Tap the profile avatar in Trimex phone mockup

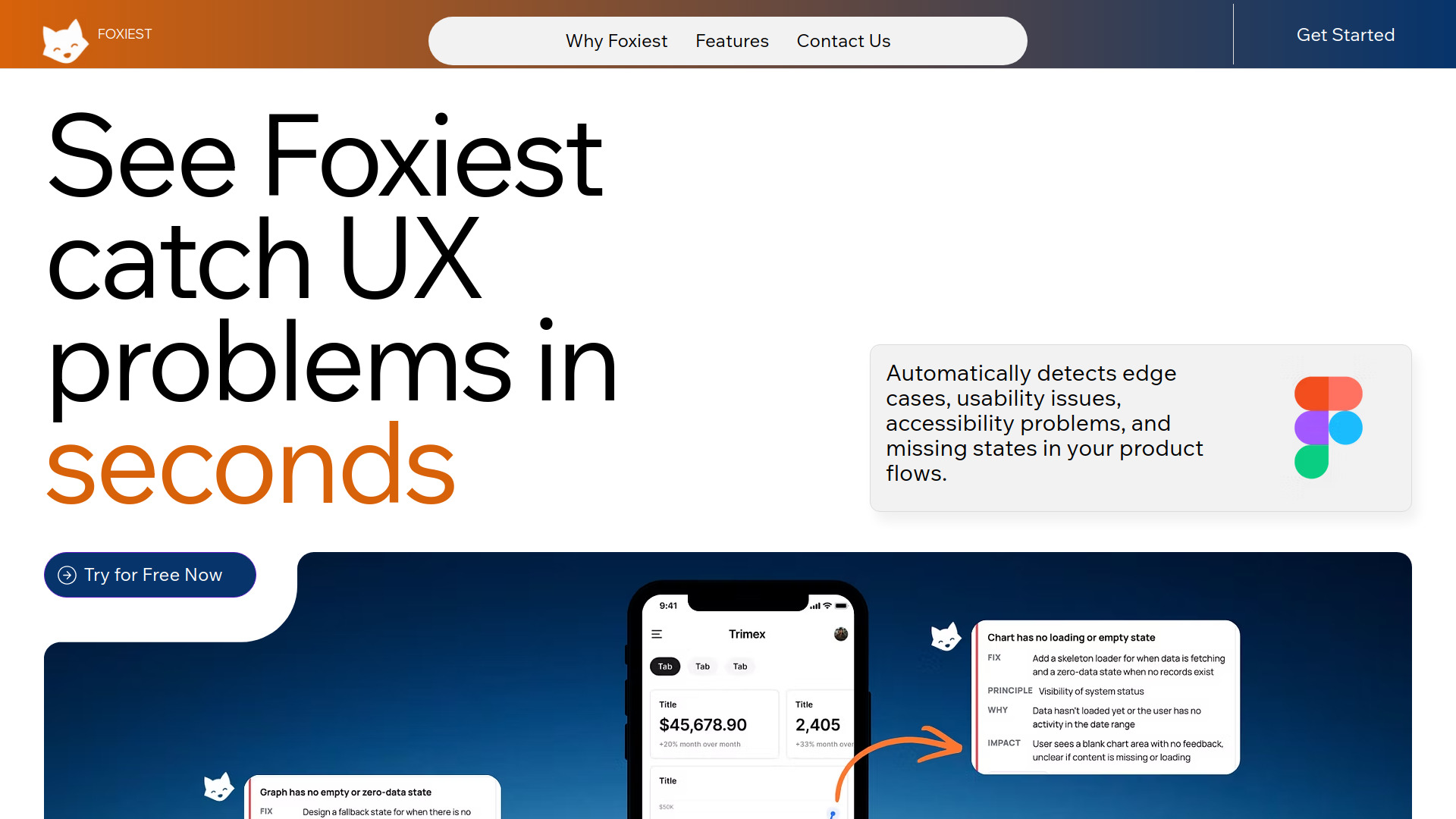point(840,634)
